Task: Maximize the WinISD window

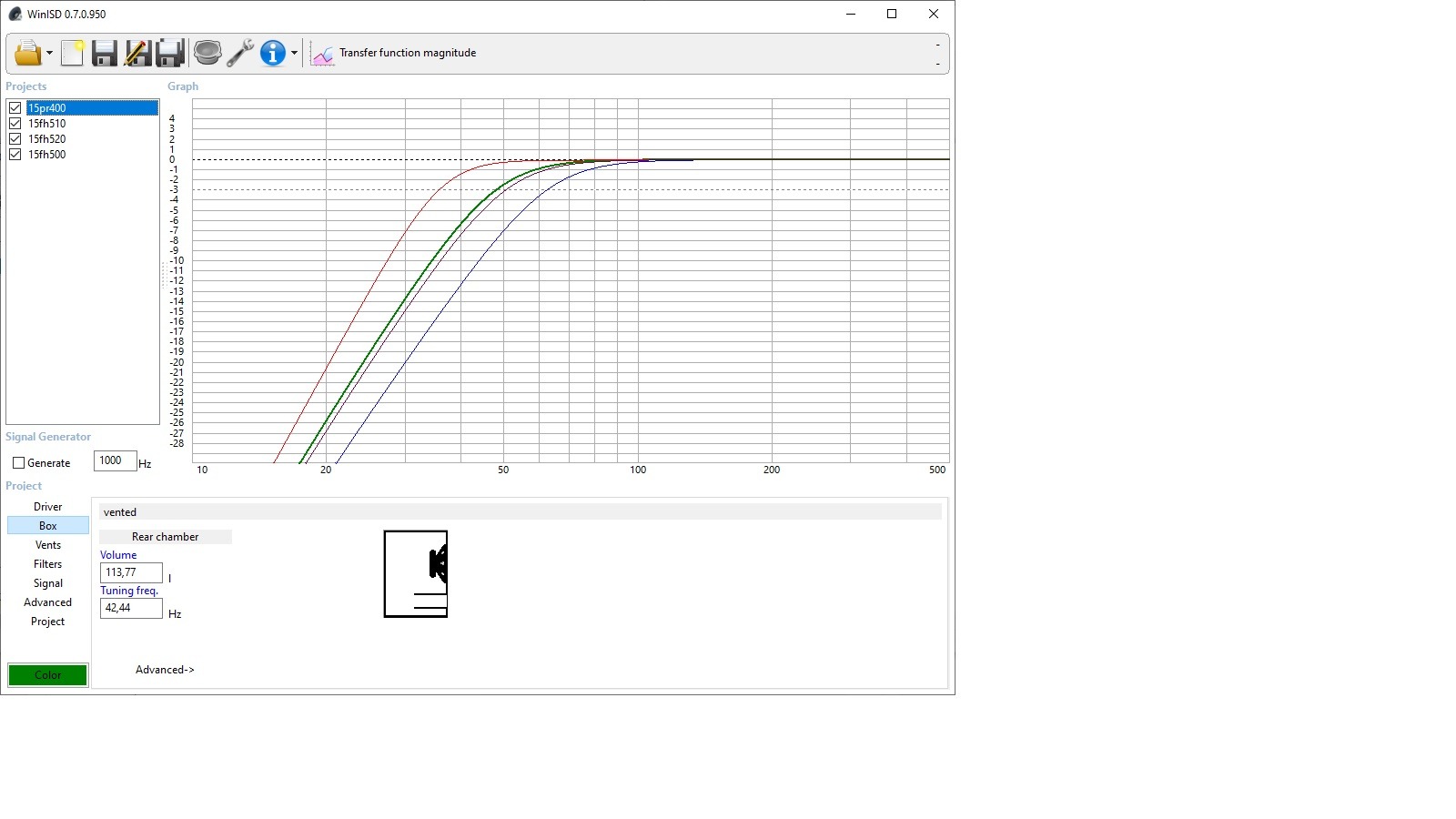Action: (x=892, y=14)
